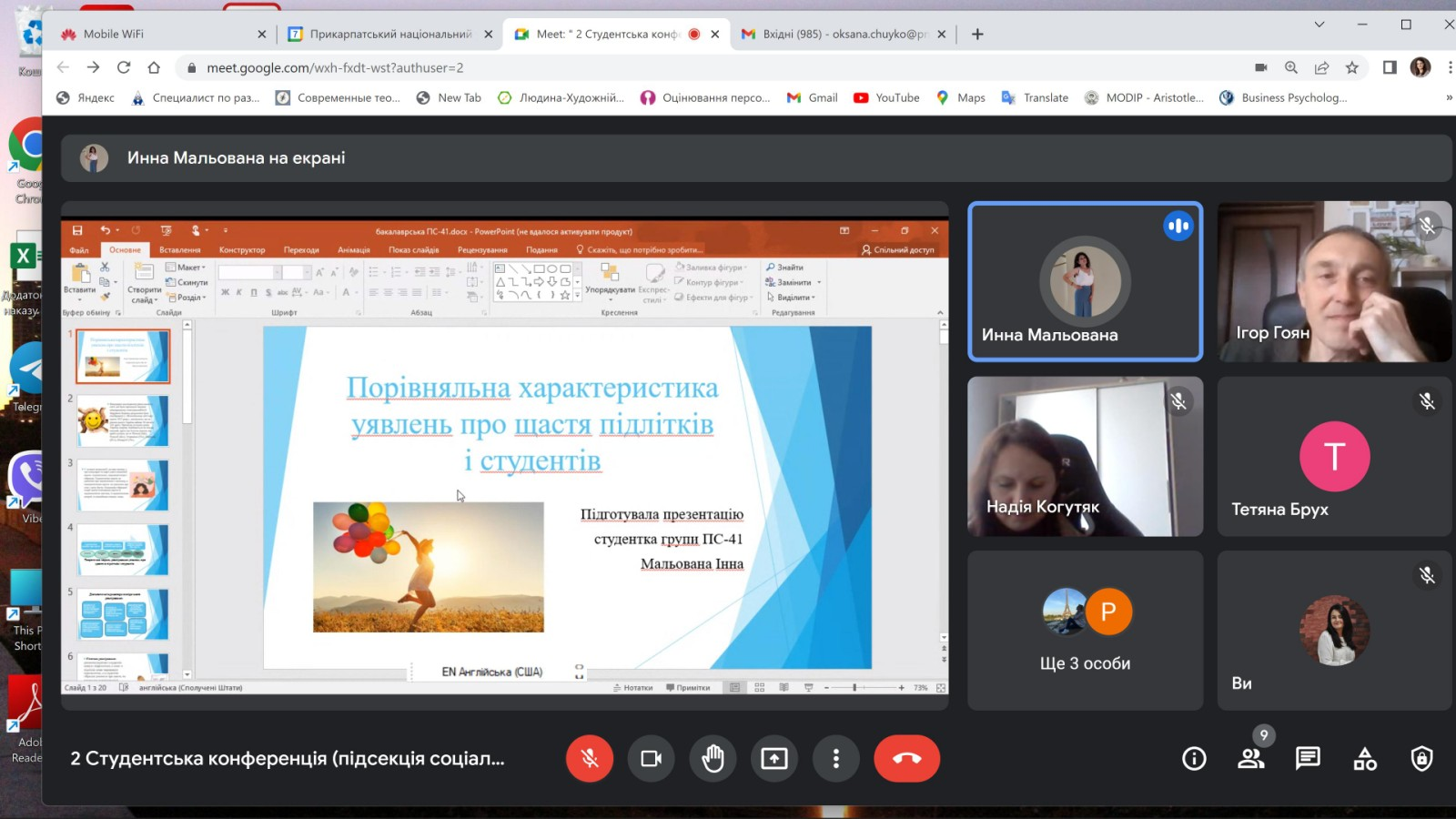1456x819 pixels.
Task: Raise hand in the meeting
Action: coord(713,758)
